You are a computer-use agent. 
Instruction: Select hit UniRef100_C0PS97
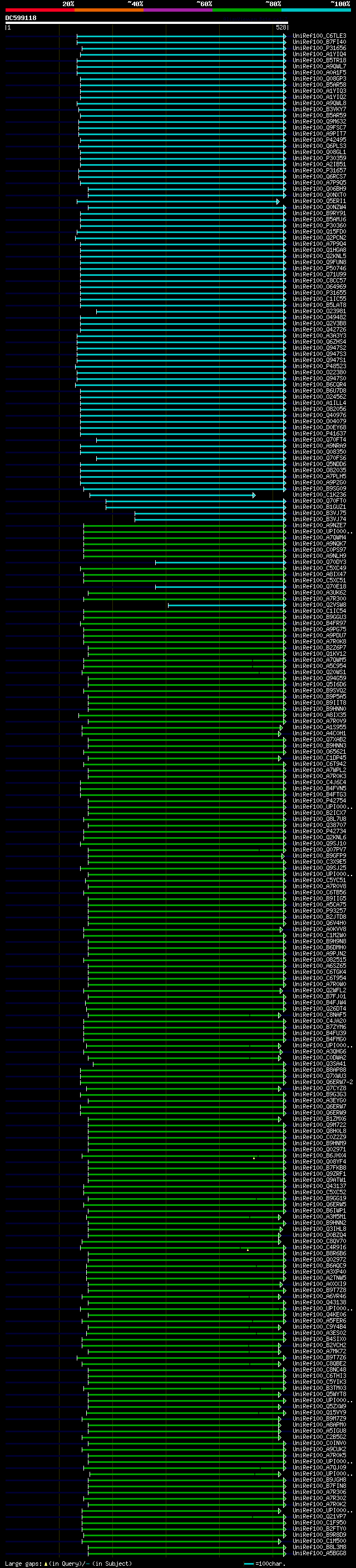click(319, 550)
